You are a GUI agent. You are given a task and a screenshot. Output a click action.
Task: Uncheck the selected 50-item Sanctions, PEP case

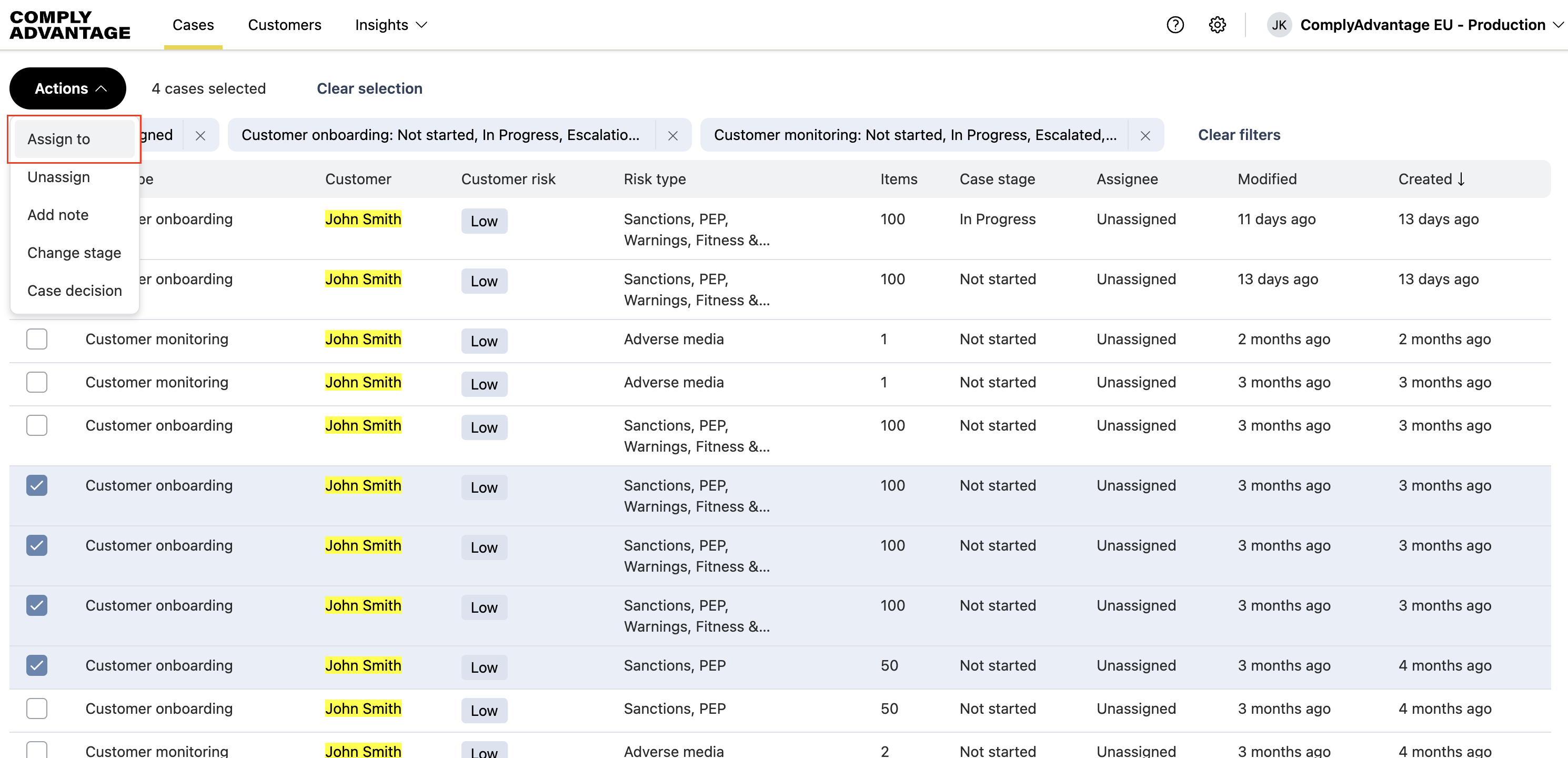point(36,665)
